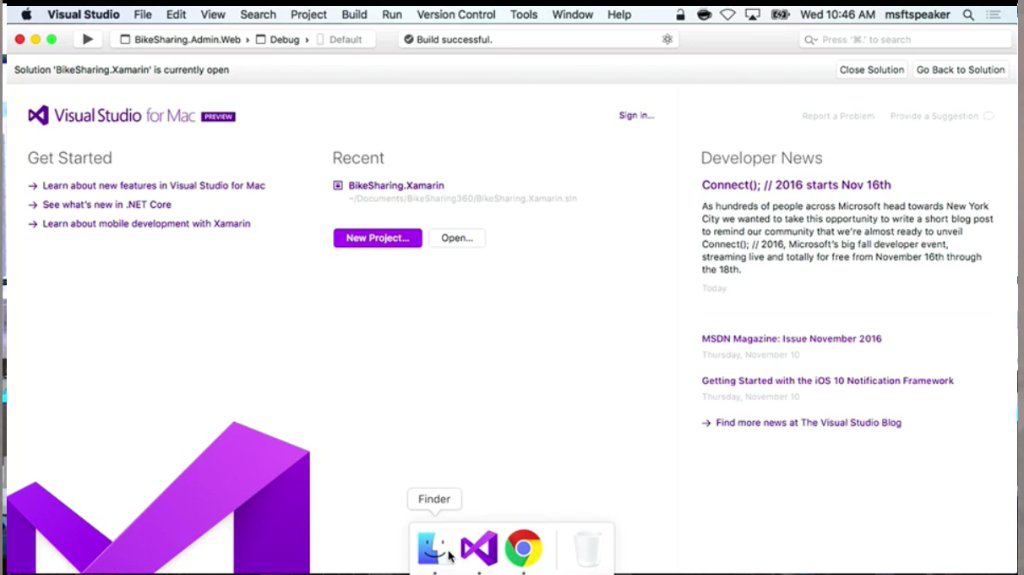This screenshot has height=575, width=1024.
Task: Click the AirPlay display icon
Action: pyautogui.click(x=752, y=14)
